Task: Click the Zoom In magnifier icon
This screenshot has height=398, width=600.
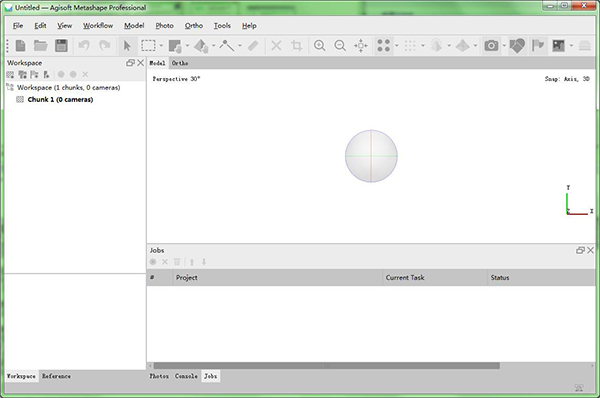Action: coord(320,46)
